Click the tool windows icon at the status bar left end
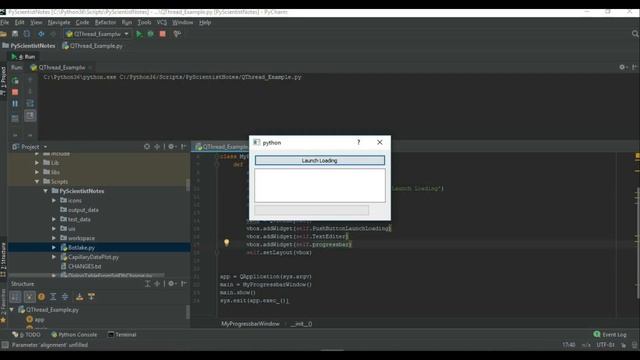 (x=4, y=345)
